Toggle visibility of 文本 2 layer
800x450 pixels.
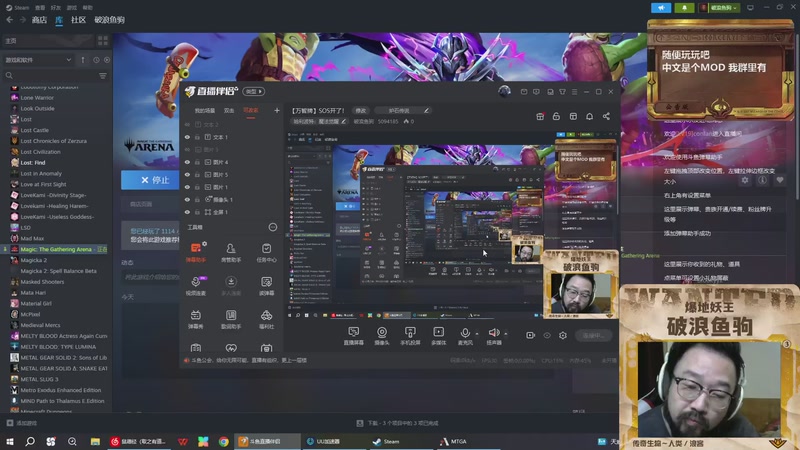(x=187, y=124)
